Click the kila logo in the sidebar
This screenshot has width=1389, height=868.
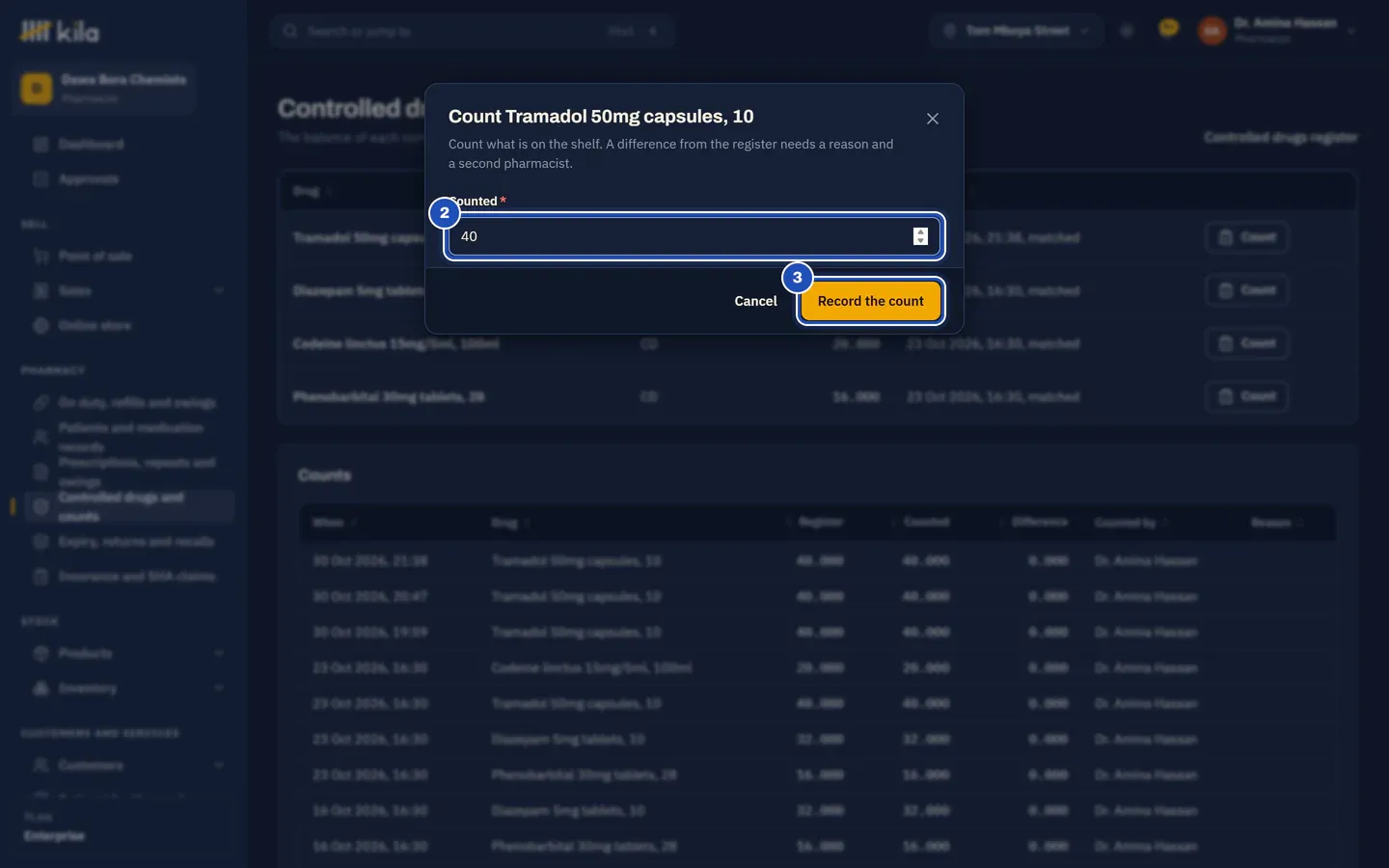tap(60, 32)
